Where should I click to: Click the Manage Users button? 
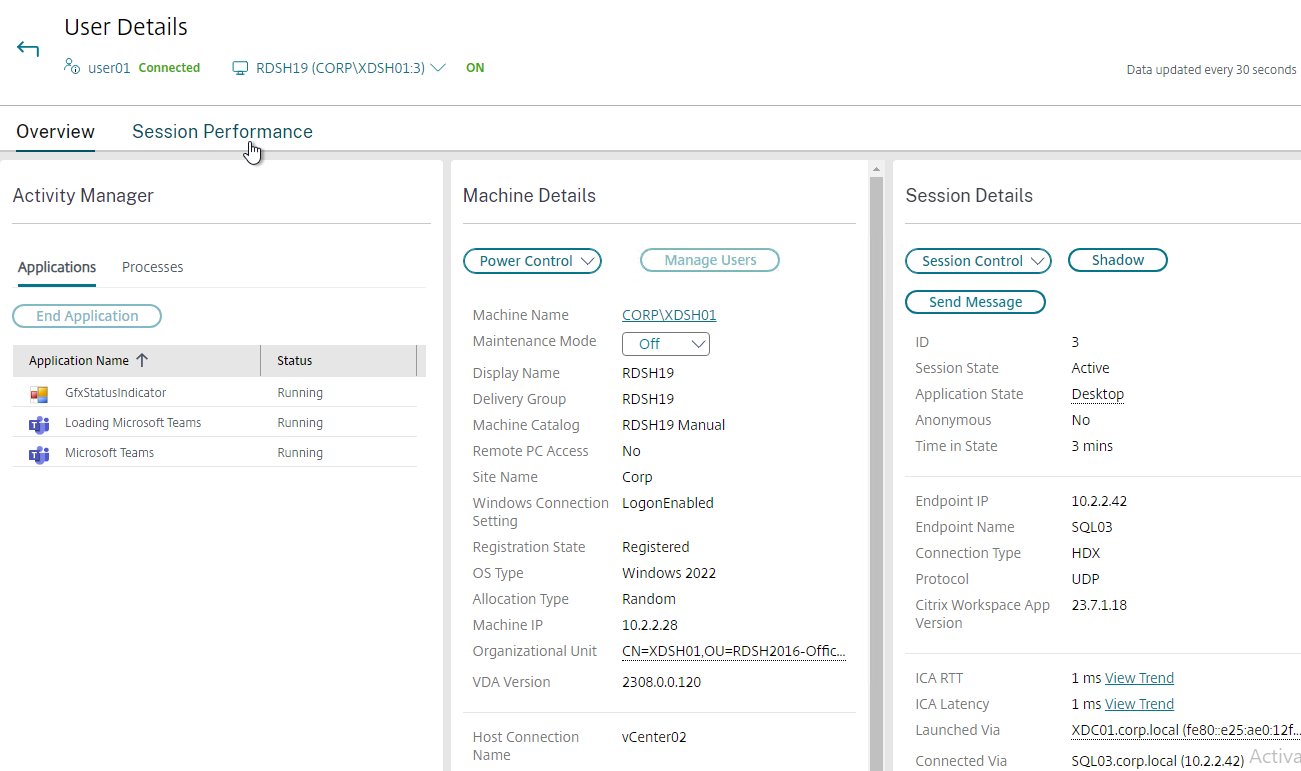(710, 260)
